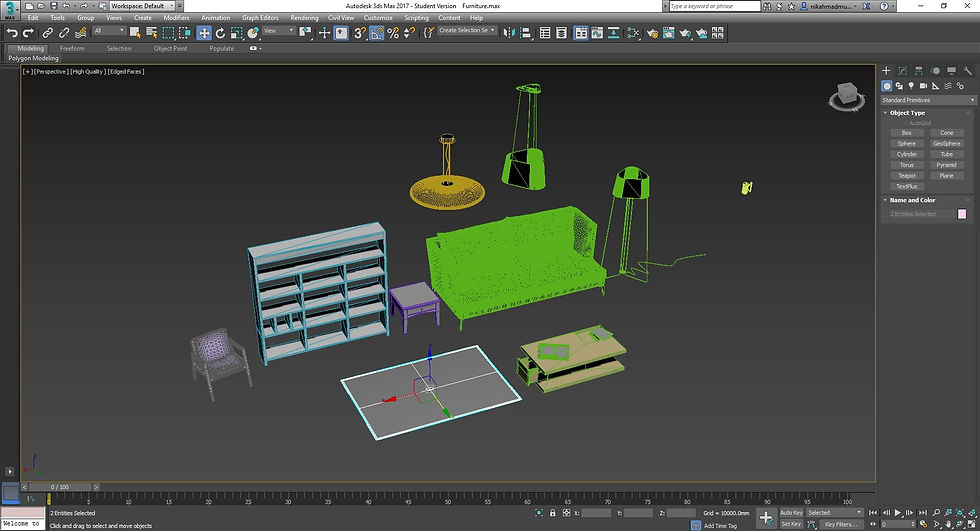
Task: Activate the Select and Scale tool
Action: click(236, 32)
